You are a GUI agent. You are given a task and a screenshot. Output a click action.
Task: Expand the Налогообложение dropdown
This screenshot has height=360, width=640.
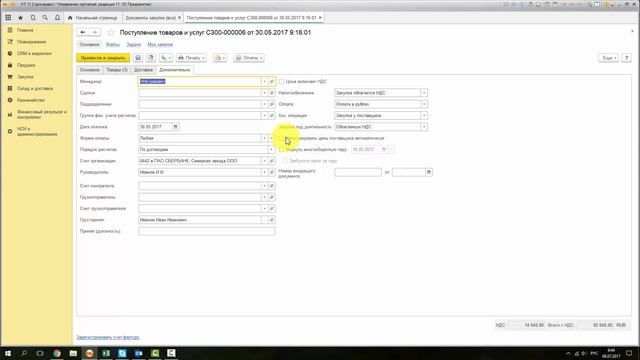click(x=424, y=93)
